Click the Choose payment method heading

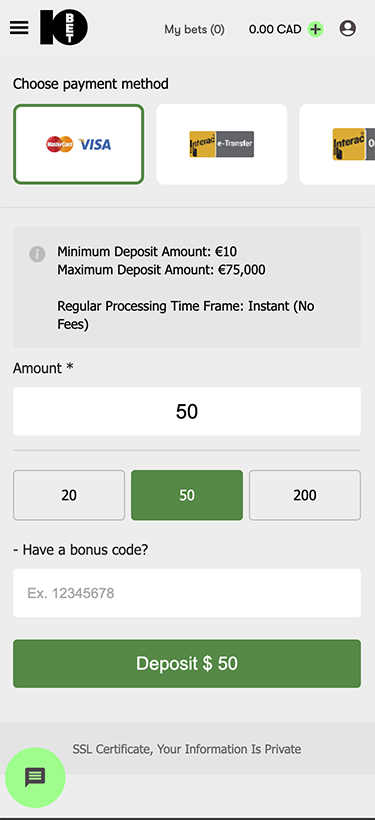click(91, 84)
